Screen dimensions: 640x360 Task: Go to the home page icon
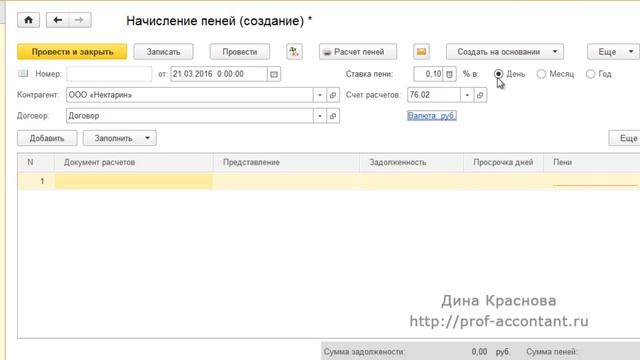pyautogui.click(x=28, y=20)
